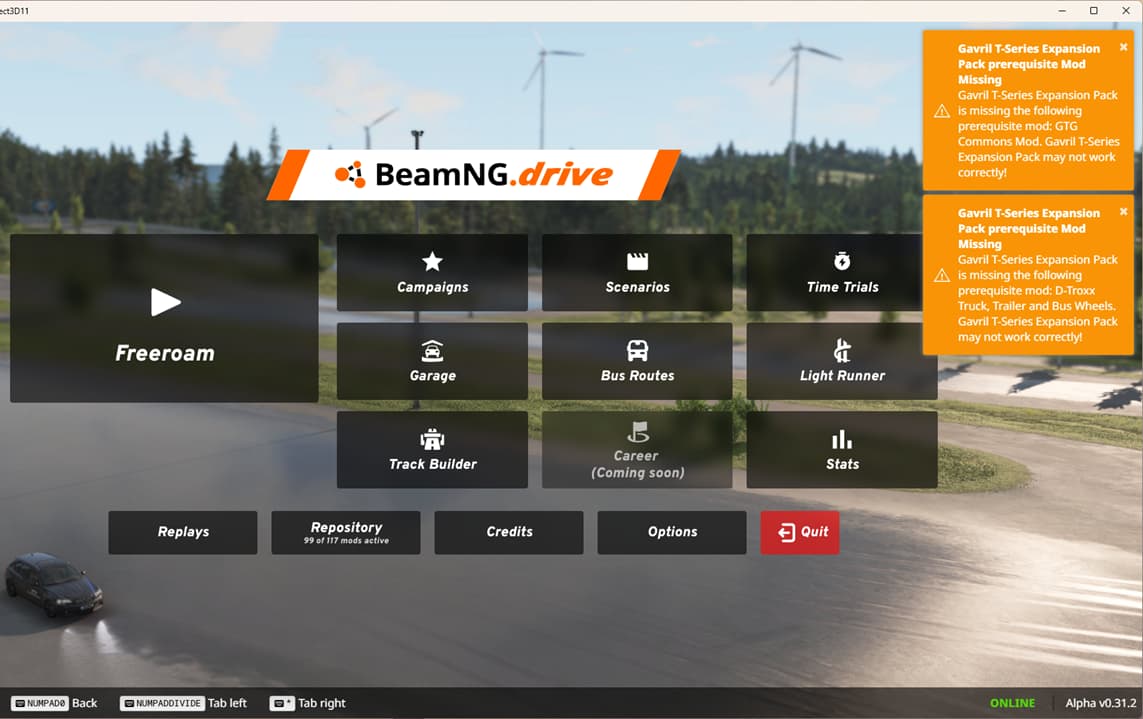View the Credits screen
The image size is (1143, 719).
click(509, 532)
